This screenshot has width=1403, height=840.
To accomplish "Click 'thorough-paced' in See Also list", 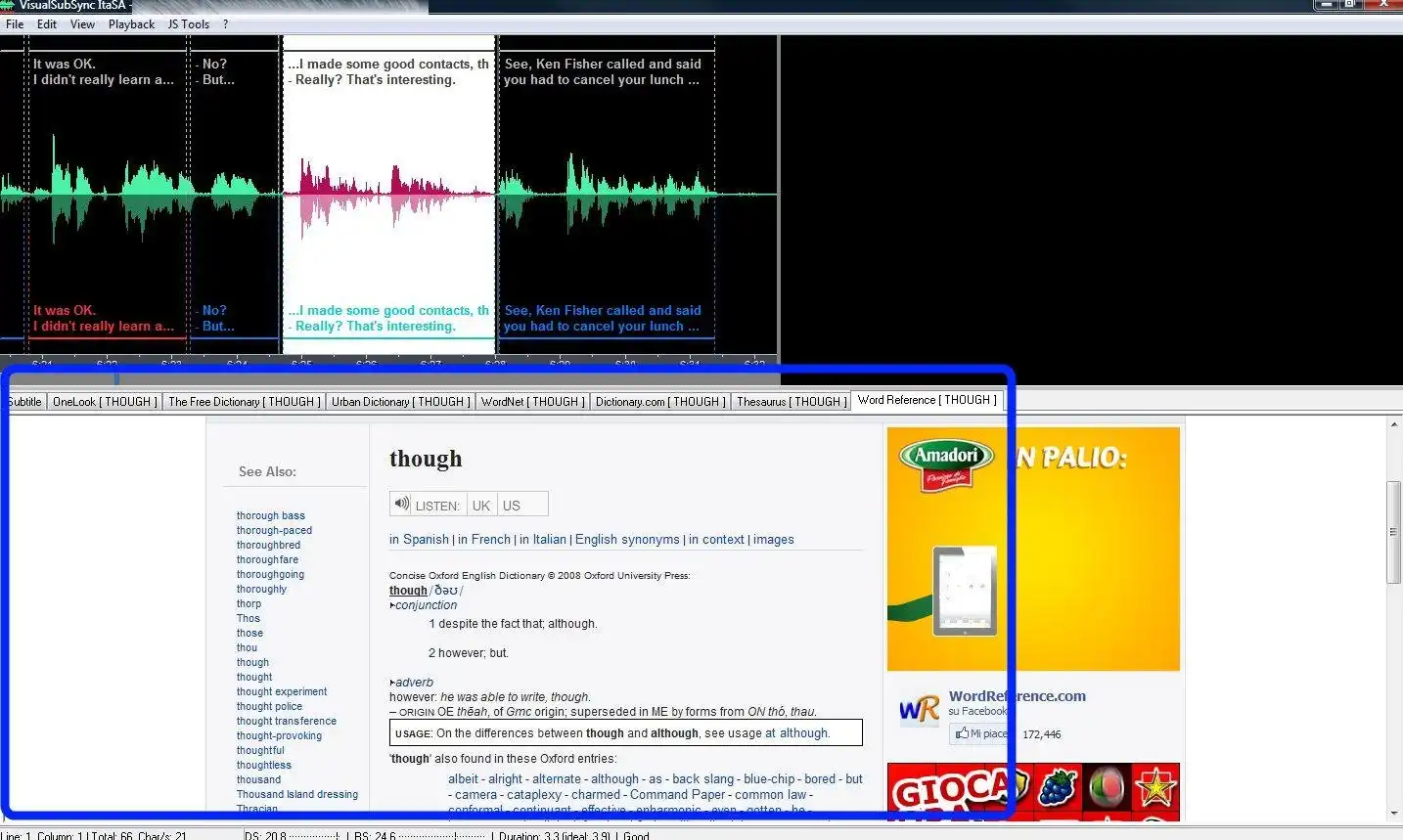I will 274,530.
